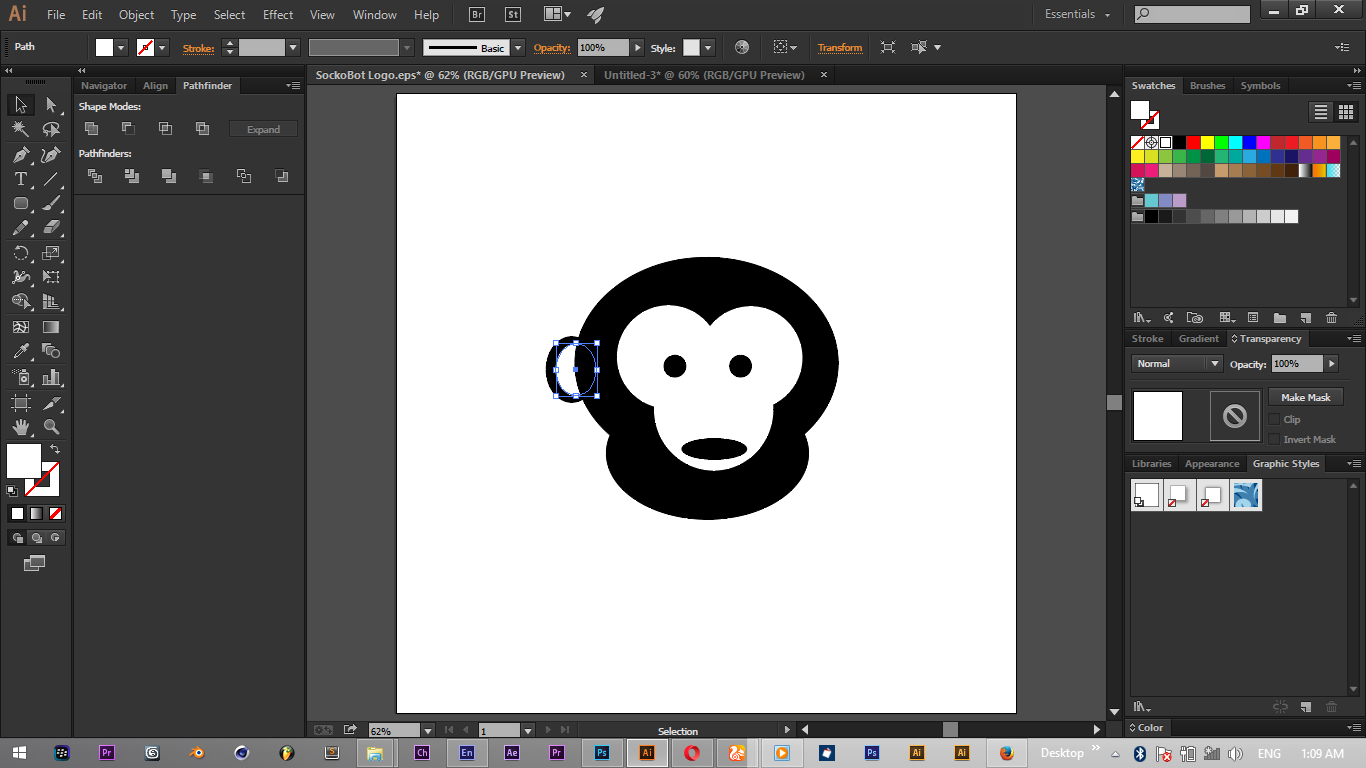
Task: Open the Object menu
Action: coord(136,15)
